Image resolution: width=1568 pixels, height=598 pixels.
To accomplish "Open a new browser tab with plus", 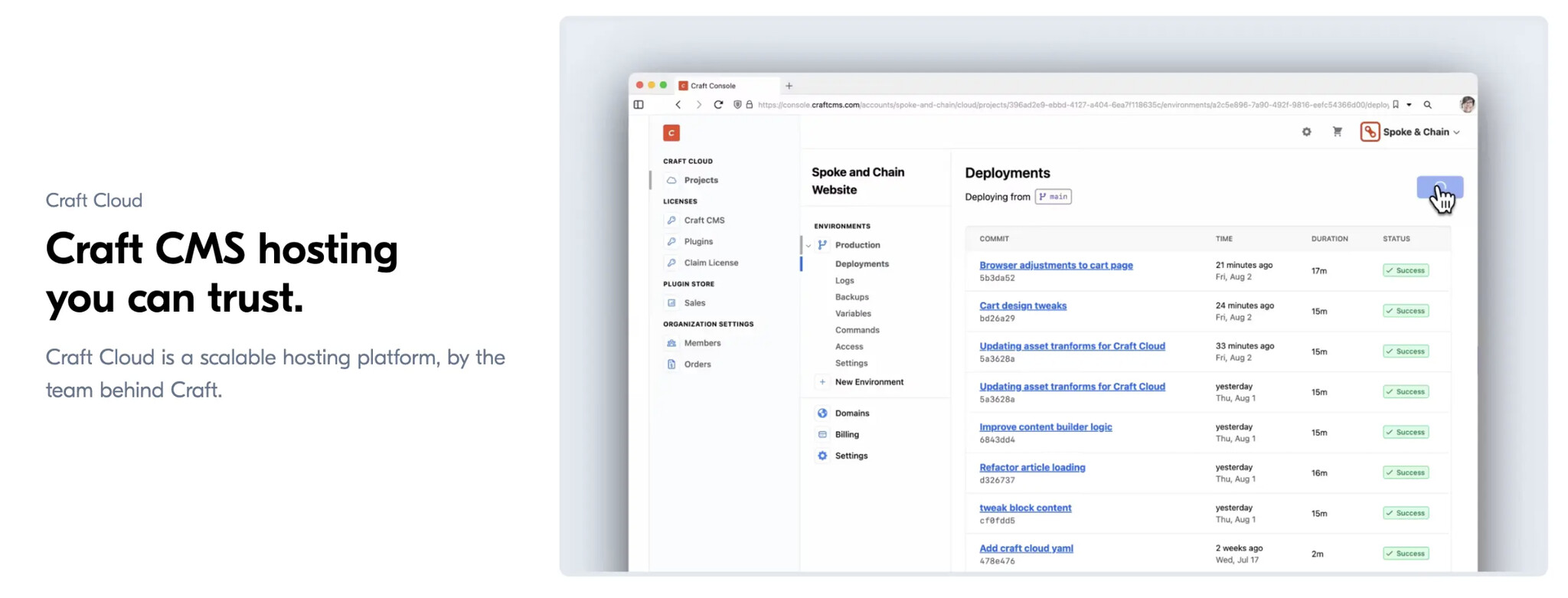I will point(789,86).
